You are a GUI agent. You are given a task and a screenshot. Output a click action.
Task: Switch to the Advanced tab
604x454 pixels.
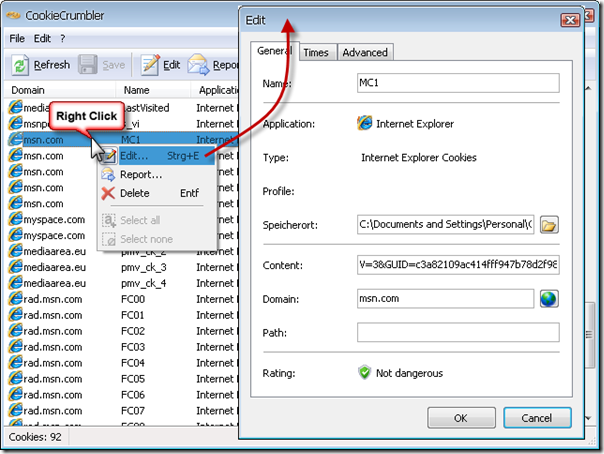pos(365,52)
